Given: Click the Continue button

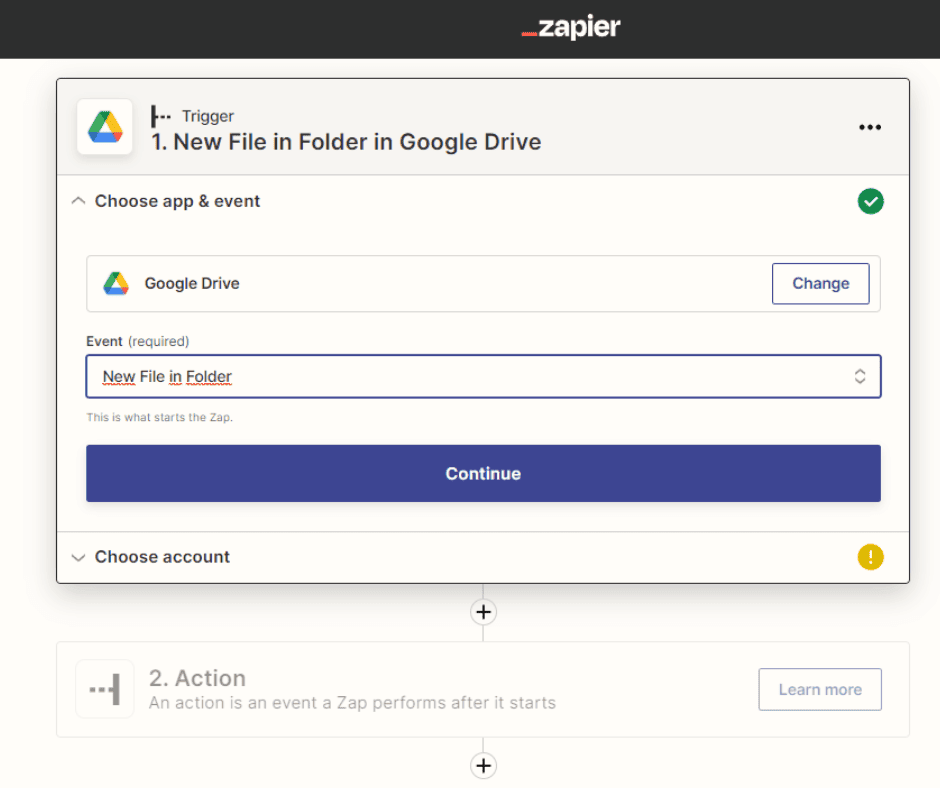Looking at the screenshot, I should click(483, 473).
